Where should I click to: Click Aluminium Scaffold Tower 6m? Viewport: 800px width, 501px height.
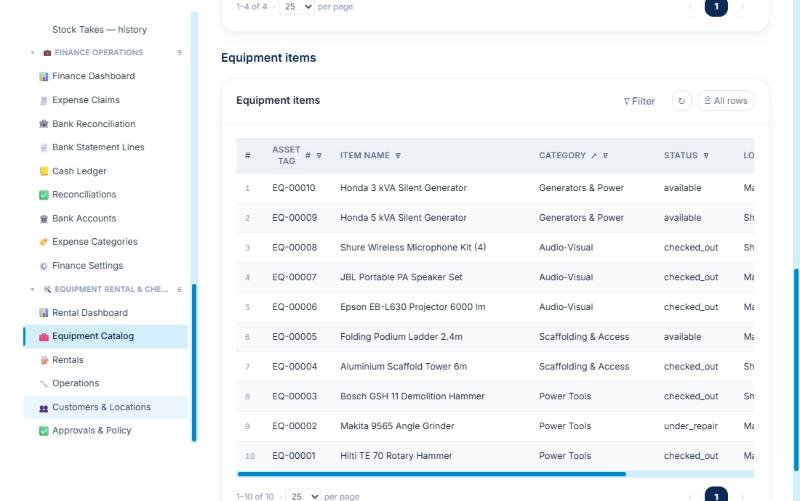[403, 366]
